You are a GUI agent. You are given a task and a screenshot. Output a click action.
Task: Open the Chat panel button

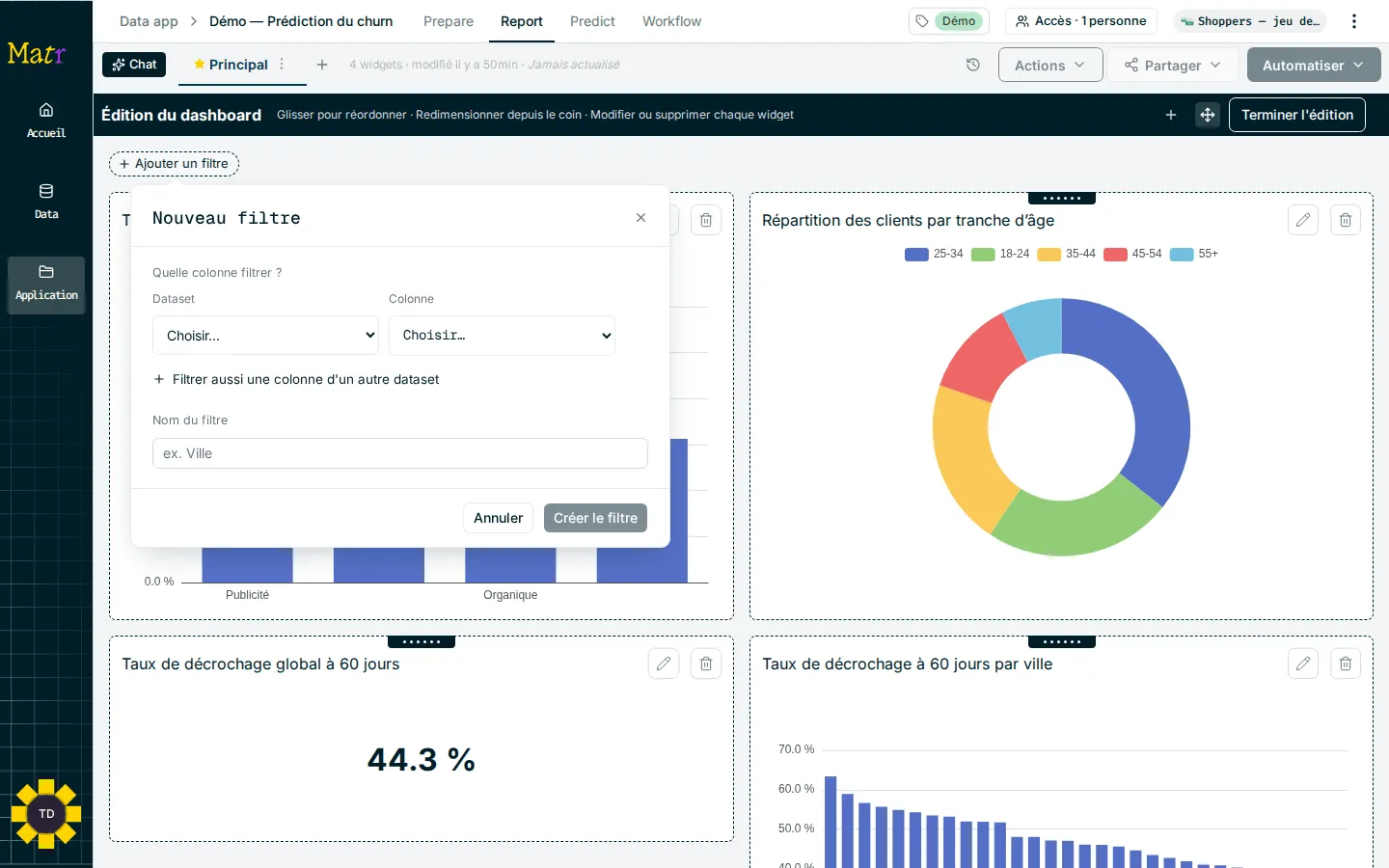134,65
